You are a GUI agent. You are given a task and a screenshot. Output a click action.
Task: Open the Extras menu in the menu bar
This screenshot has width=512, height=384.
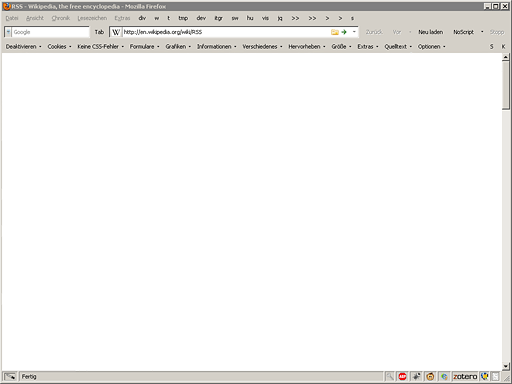(x=122, y=18)
